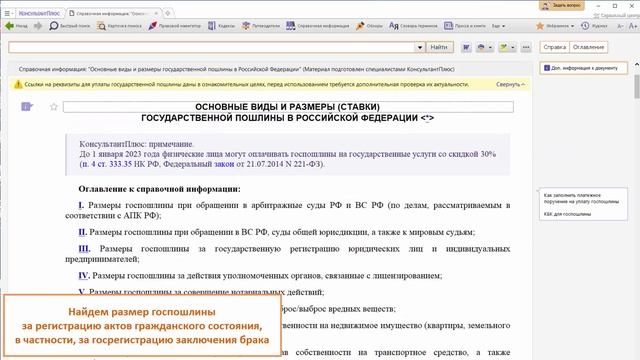Screen dimensions: 640x360
Task: Click the print icon
Action: [x=481, y=47]
